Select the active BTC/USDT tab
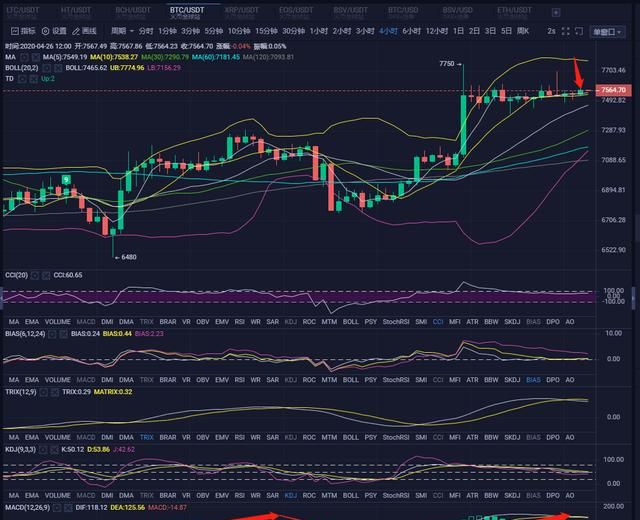 [x=187, y=12]
